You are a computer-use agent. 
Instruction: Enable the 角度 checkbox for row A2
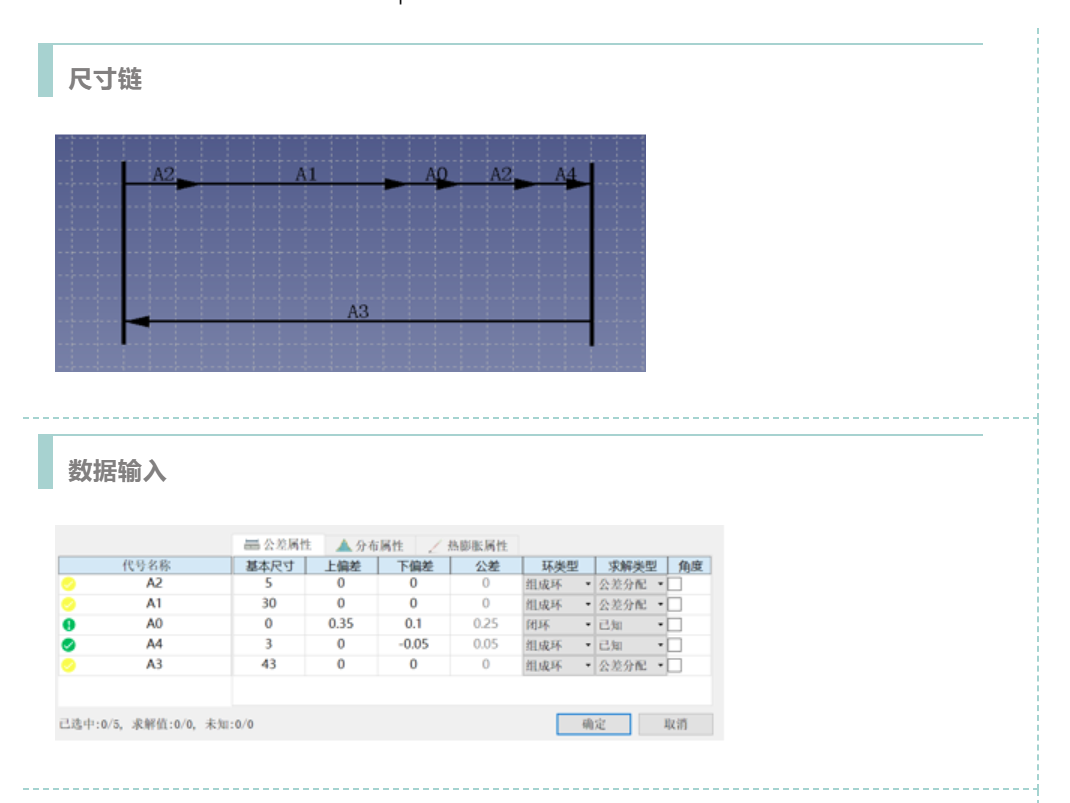(675, 584)
